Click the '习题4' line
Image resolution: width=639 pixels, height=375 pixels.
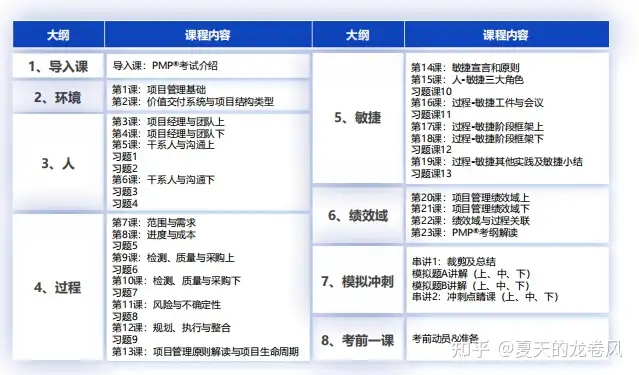pyautogui.click(x=125, y=203)
